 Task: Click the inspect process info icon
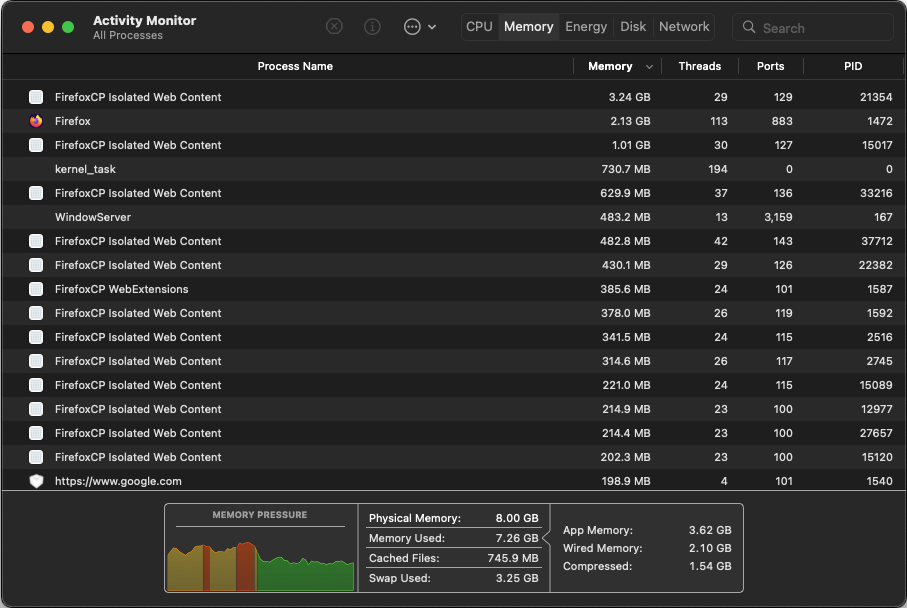(x=372, y=27)
